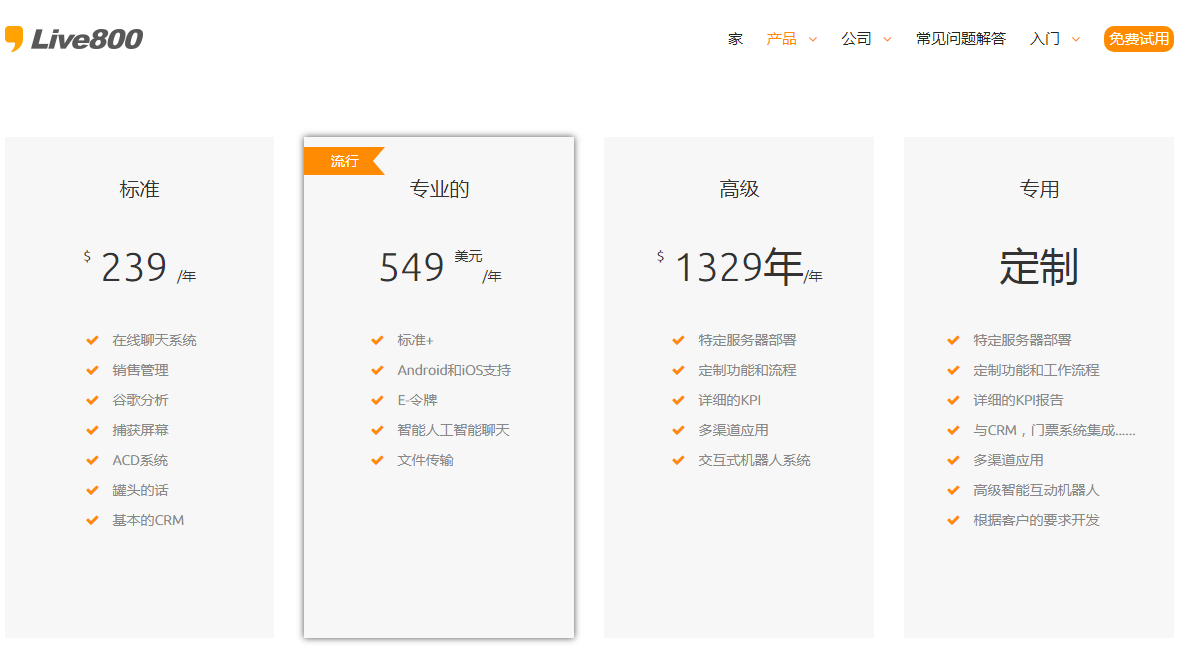Expand the 公司 dropdown chevron

887,40
